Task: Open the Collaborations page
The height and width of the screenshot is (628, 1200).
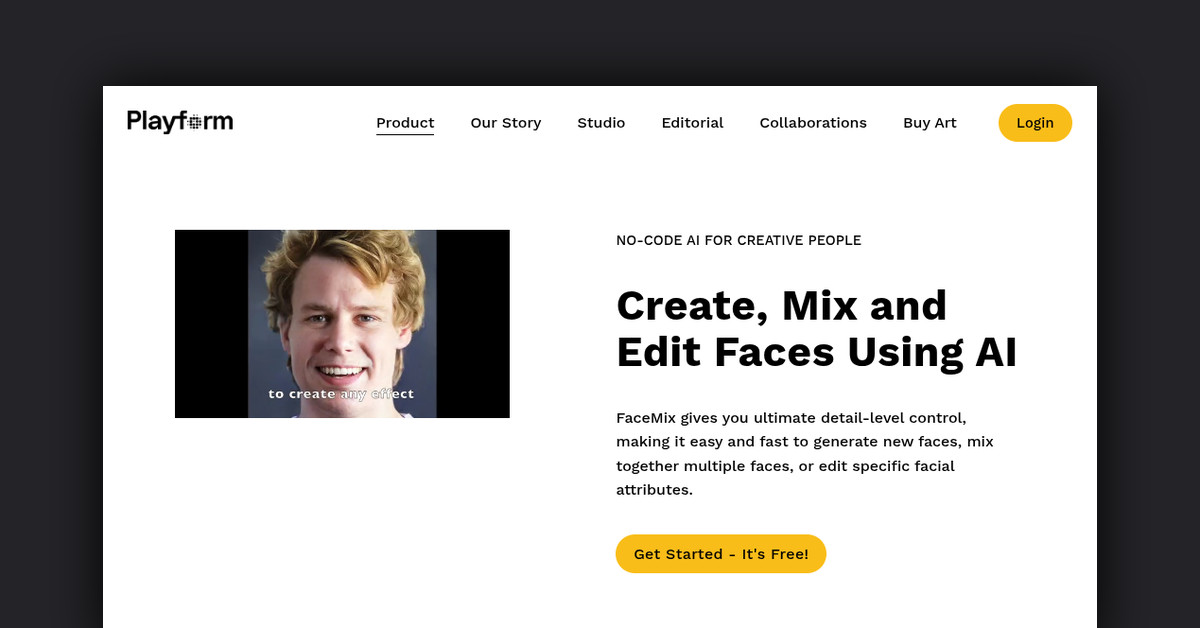Action: pos(813,122)
